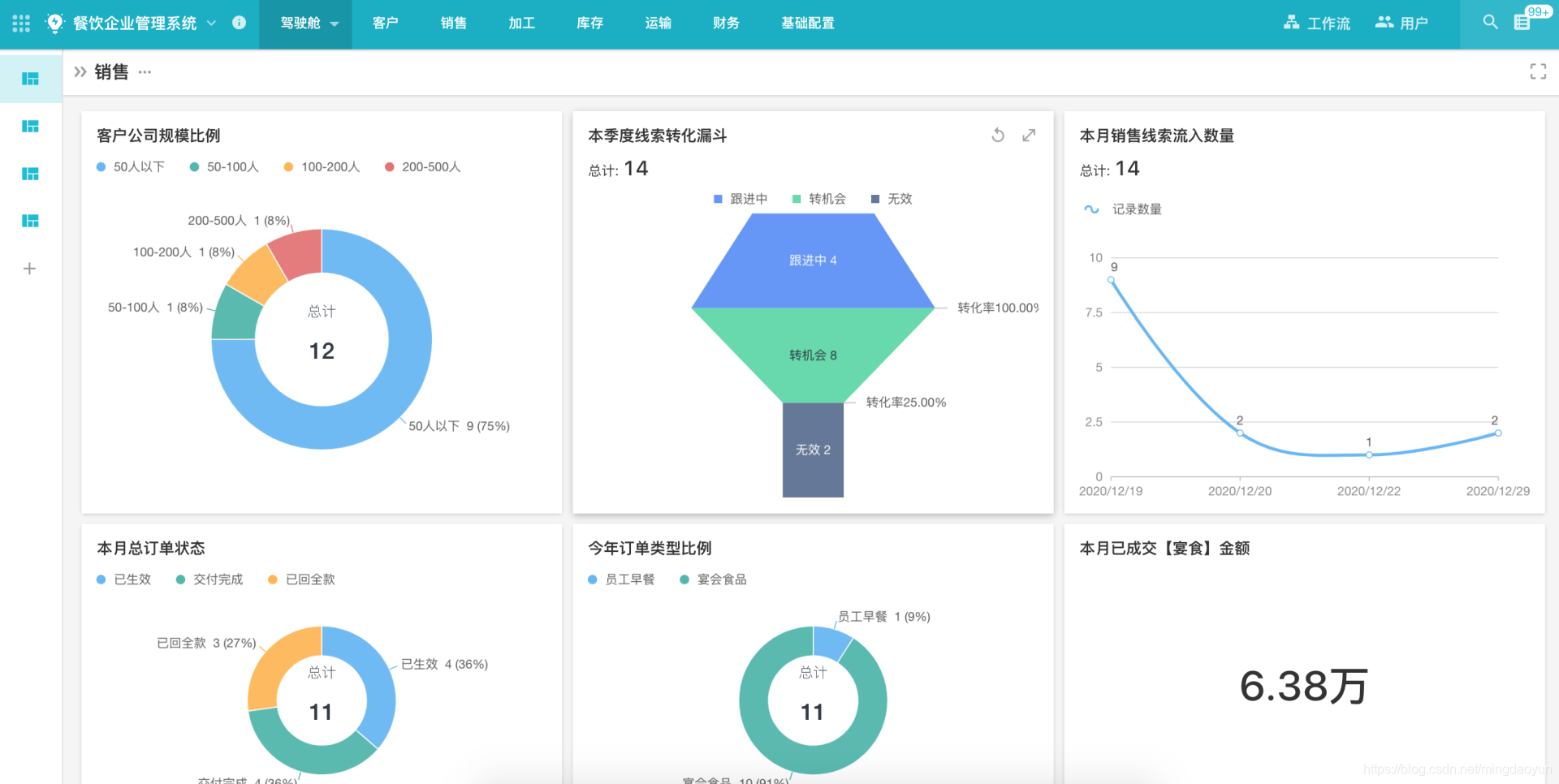This screenshot has width=1559, height=784.
Task: Enter fullscreen mode with the corner icon
Action: pyautogui.click(x=1538, y=71)
